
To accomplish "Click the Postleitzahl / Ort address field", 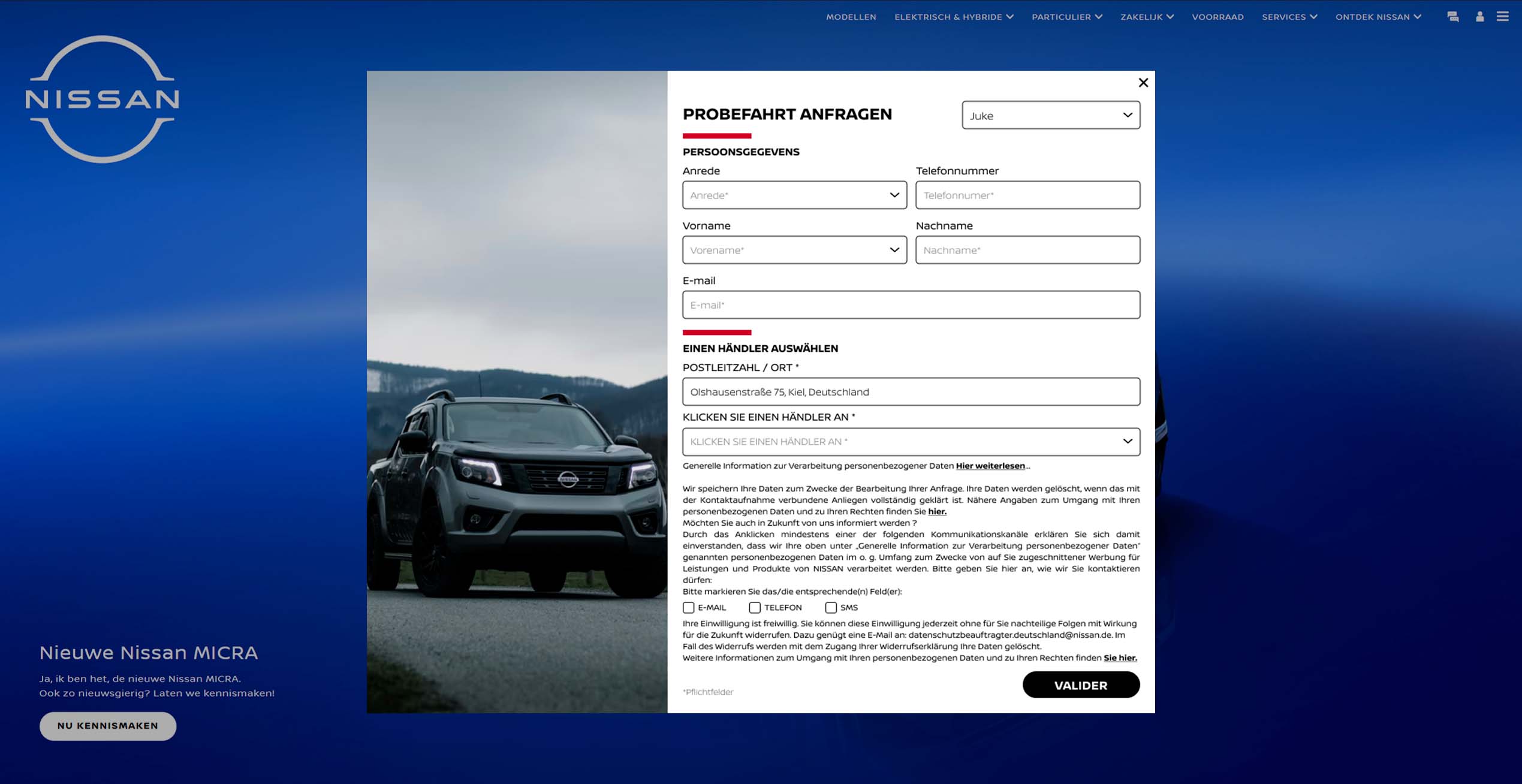I will (x=911, y=391).
